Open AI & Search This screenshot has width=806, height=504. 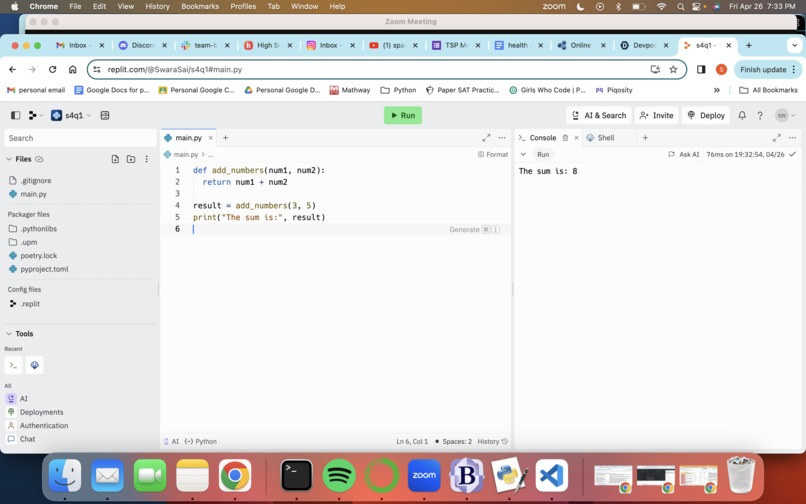point(599,115)
